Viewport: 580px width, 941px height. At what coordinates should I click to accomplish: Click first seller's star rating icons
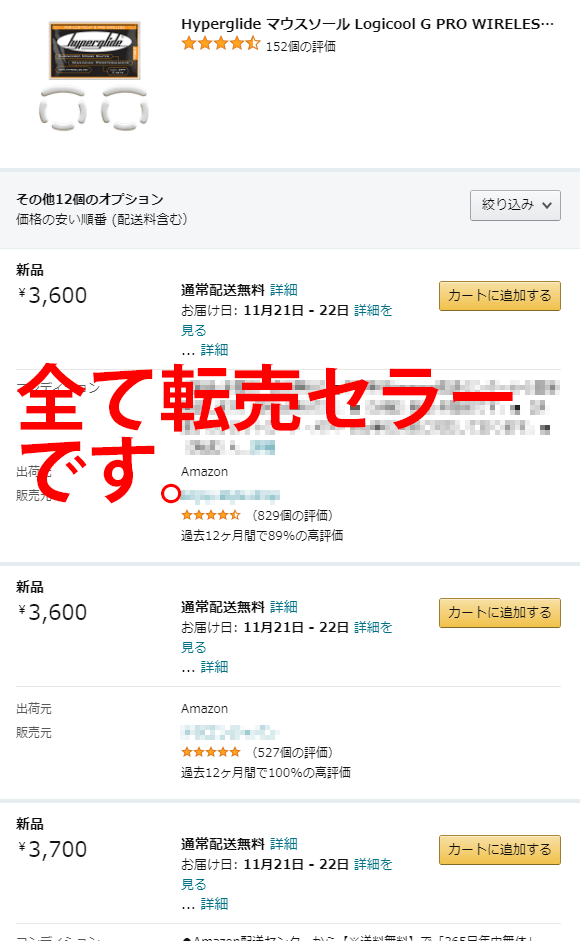[x=211, y=515]
